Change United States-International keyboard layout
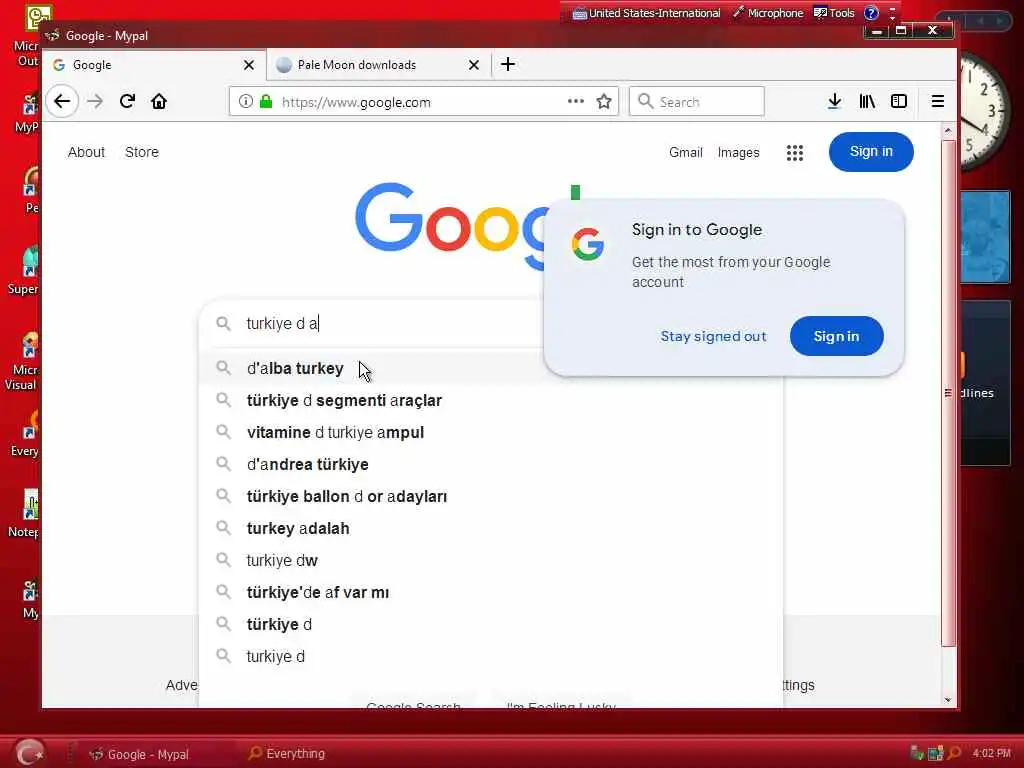The height and width of the screenshot is (768, 1024). (x=647, y=12)
